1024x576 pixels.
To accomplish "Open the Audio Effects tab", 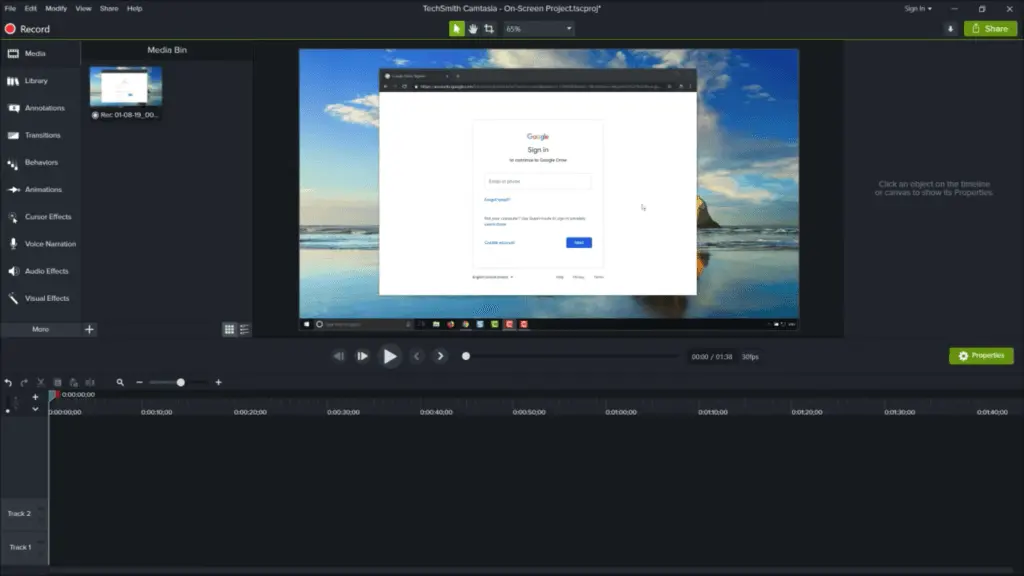I will pos(40,271).
